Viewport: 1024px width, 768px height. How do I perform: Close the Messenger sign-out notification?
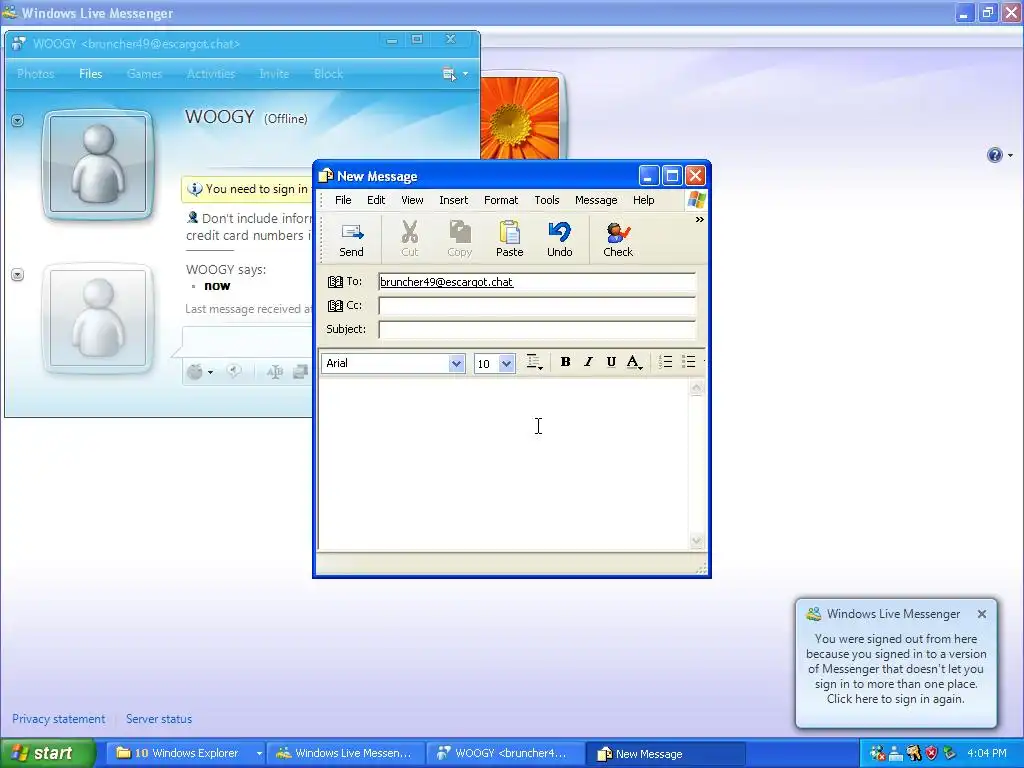pyautogui.click(x=982, y=614)
